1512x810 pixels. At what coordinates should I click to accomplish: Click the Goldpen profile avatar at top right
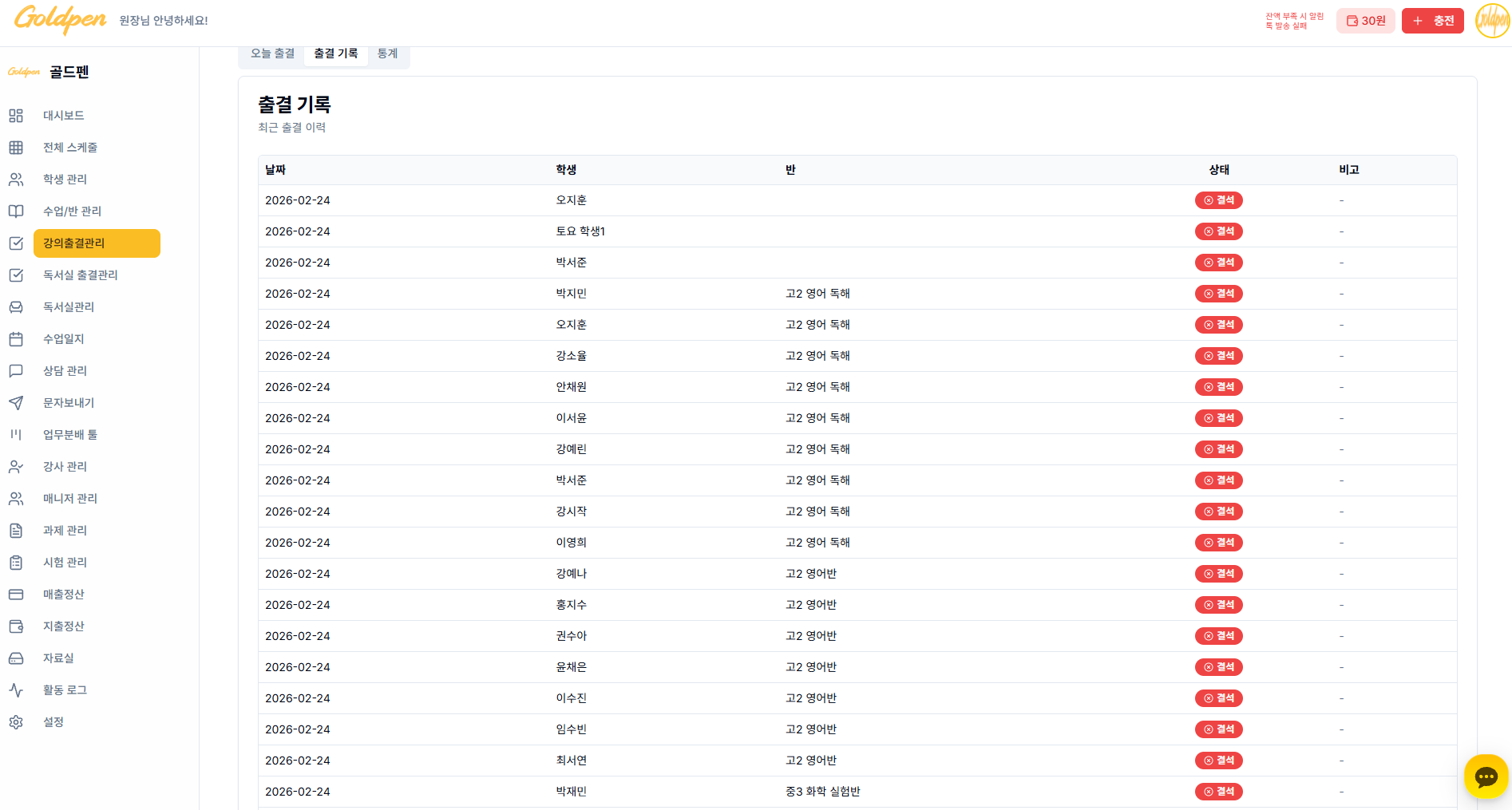click(x=1491, y=21)
